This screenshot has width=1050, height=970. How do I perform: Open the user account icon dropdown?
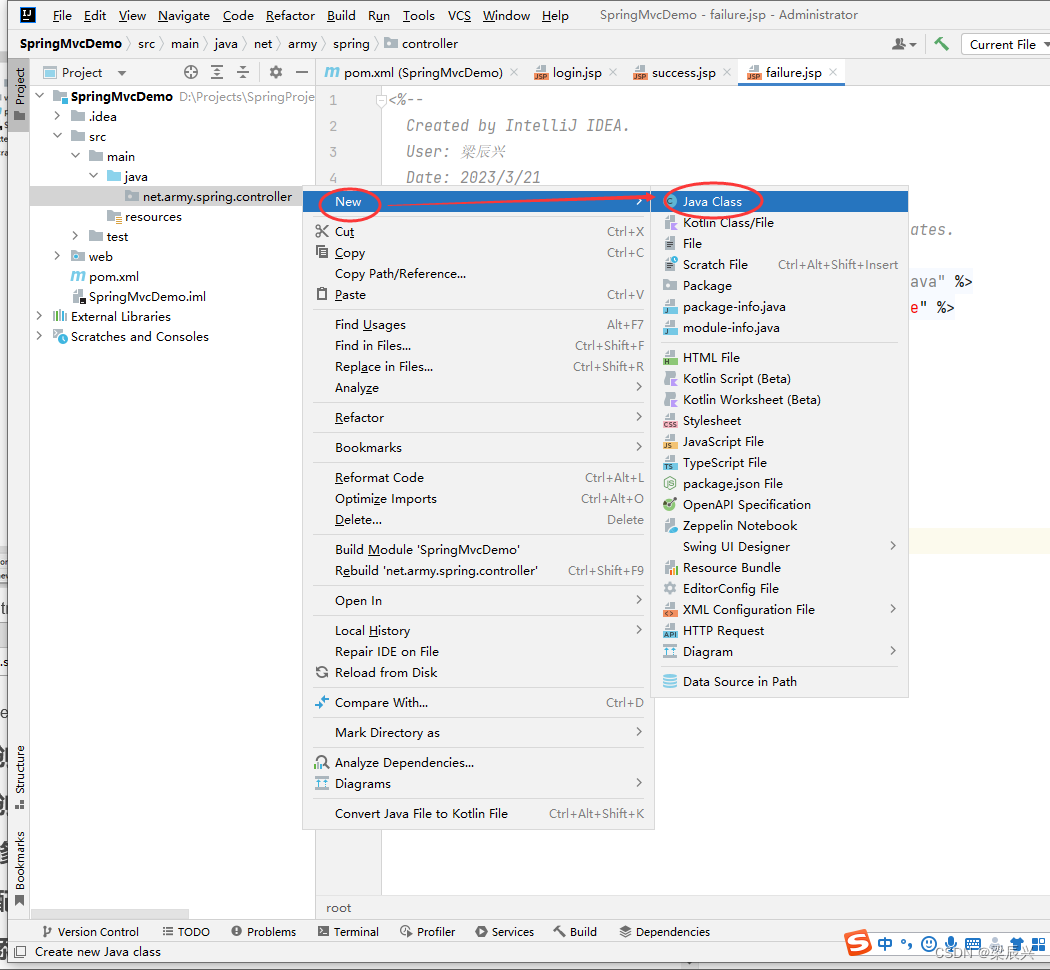tap(904, 44)
